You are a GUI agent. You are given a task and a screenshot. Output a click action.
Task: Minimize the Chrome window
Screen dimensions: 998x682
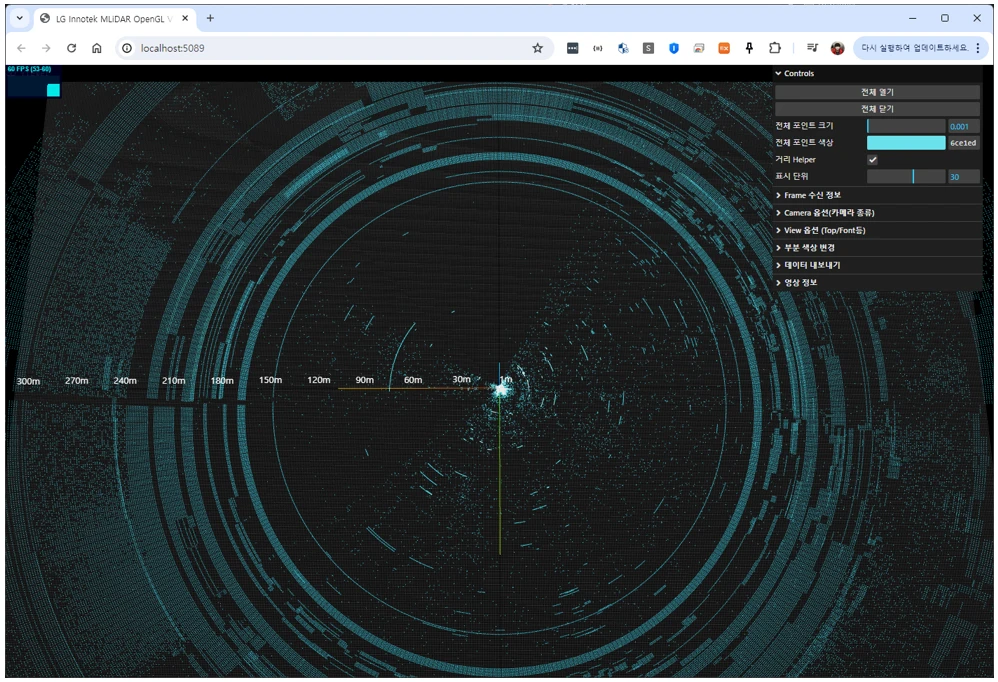click(913, 18)
